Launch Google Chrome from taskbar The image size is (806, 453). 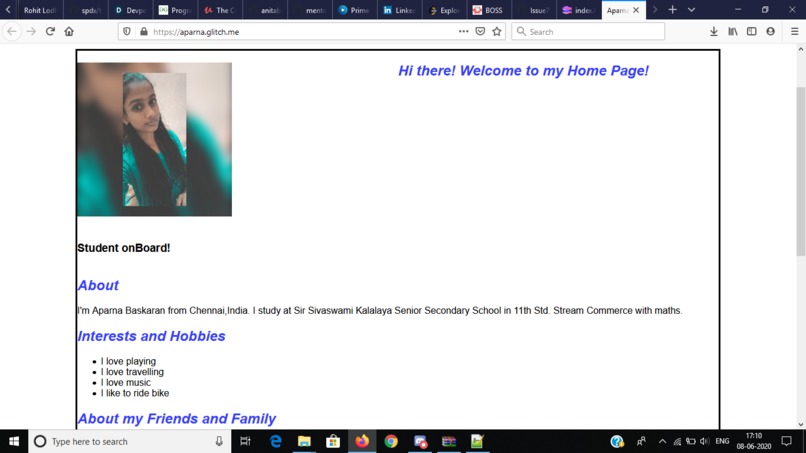tap(391, 441)
